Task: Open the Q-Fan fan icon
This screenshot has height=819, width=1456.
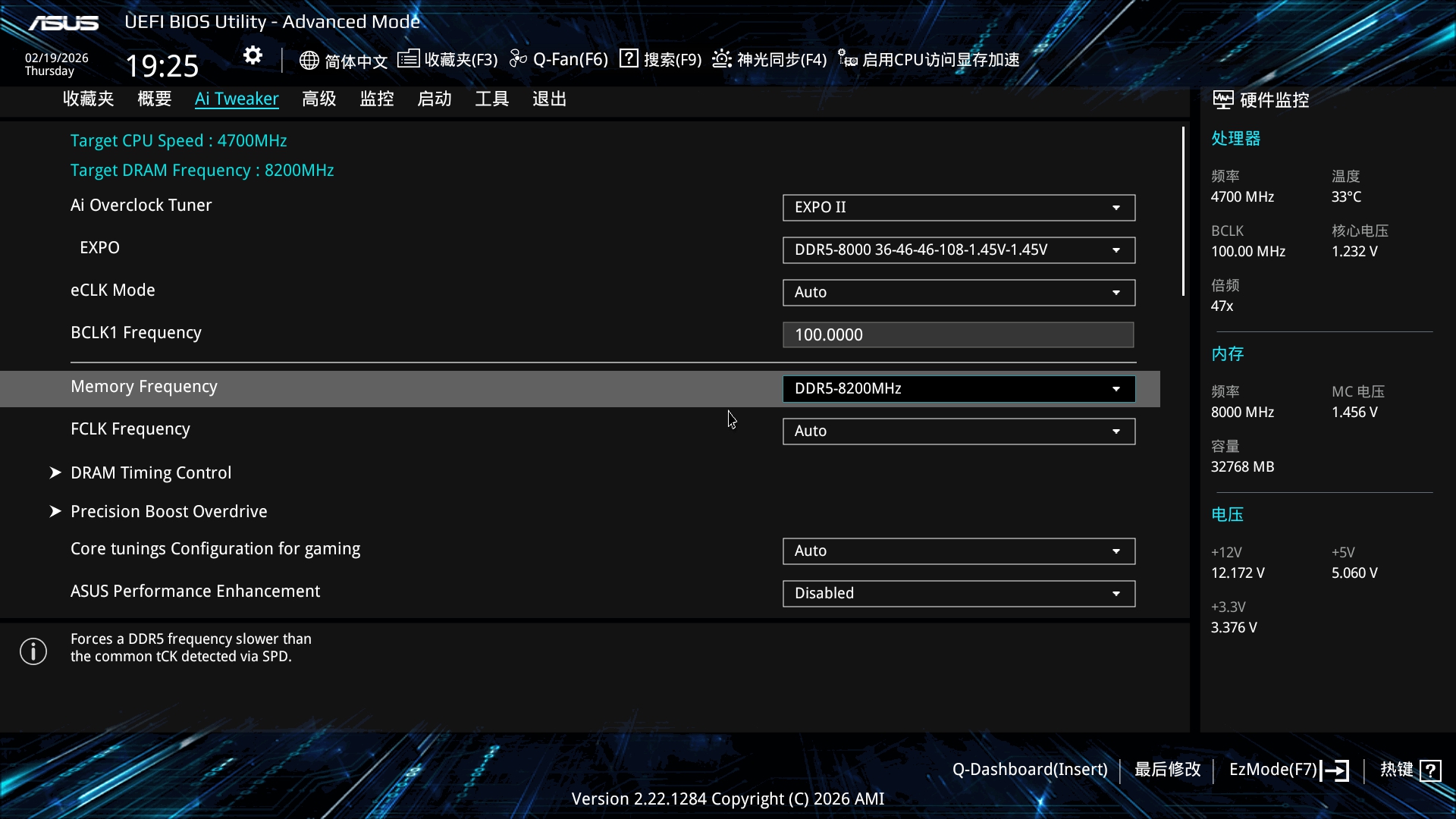Action: point(518,58)
